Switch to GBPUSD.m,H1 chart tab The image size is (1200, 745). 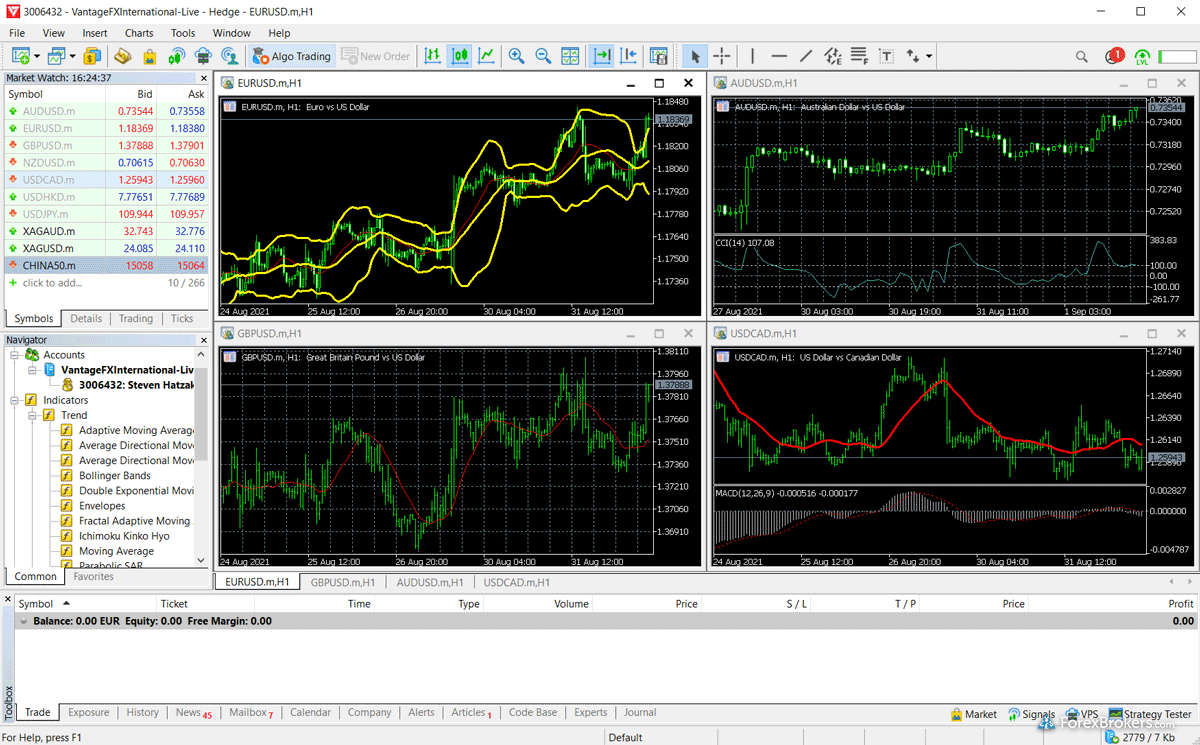point(342,582)
